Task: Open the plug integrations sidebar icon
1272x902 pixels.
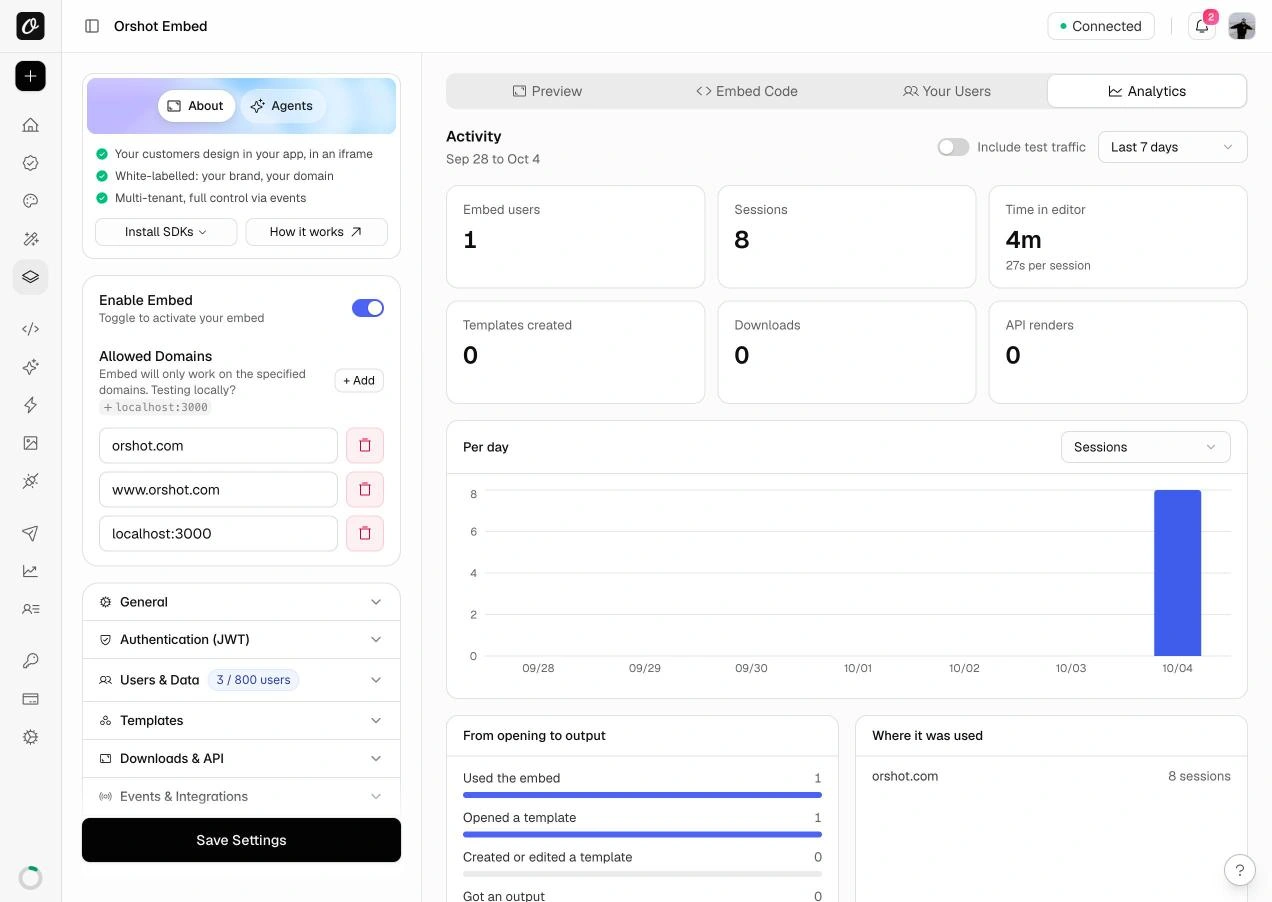Action: [30, 481]
